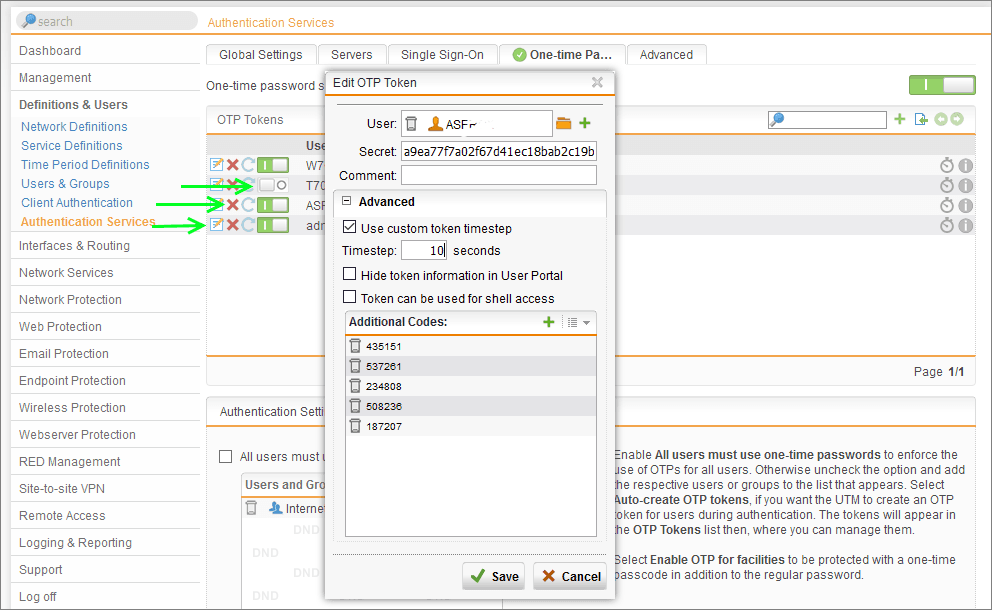Expand Network Protection menu section
992x610 pixels.
[70, 300]
